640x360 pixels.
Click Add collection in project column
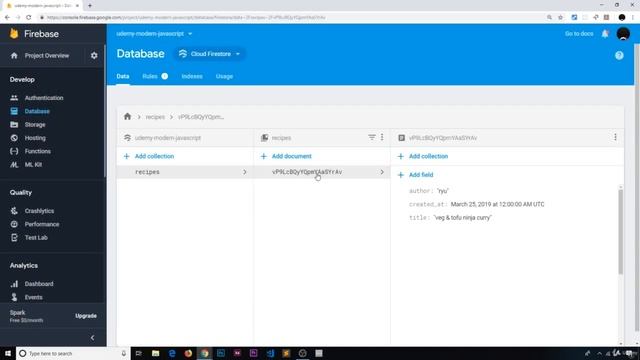tap(149, 156)
